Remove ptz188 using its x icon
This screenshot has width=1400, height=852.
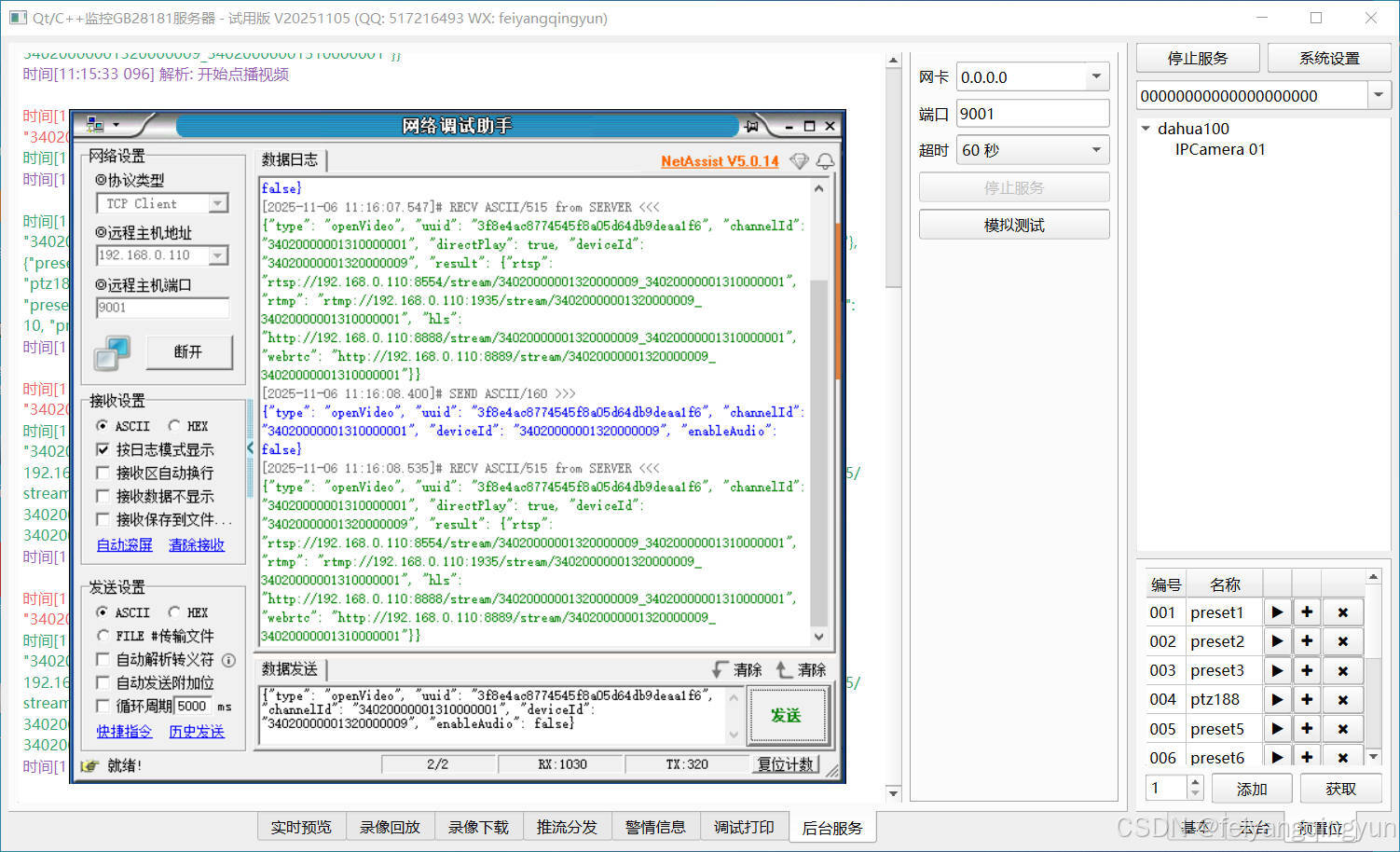[x=1342, y=699]
